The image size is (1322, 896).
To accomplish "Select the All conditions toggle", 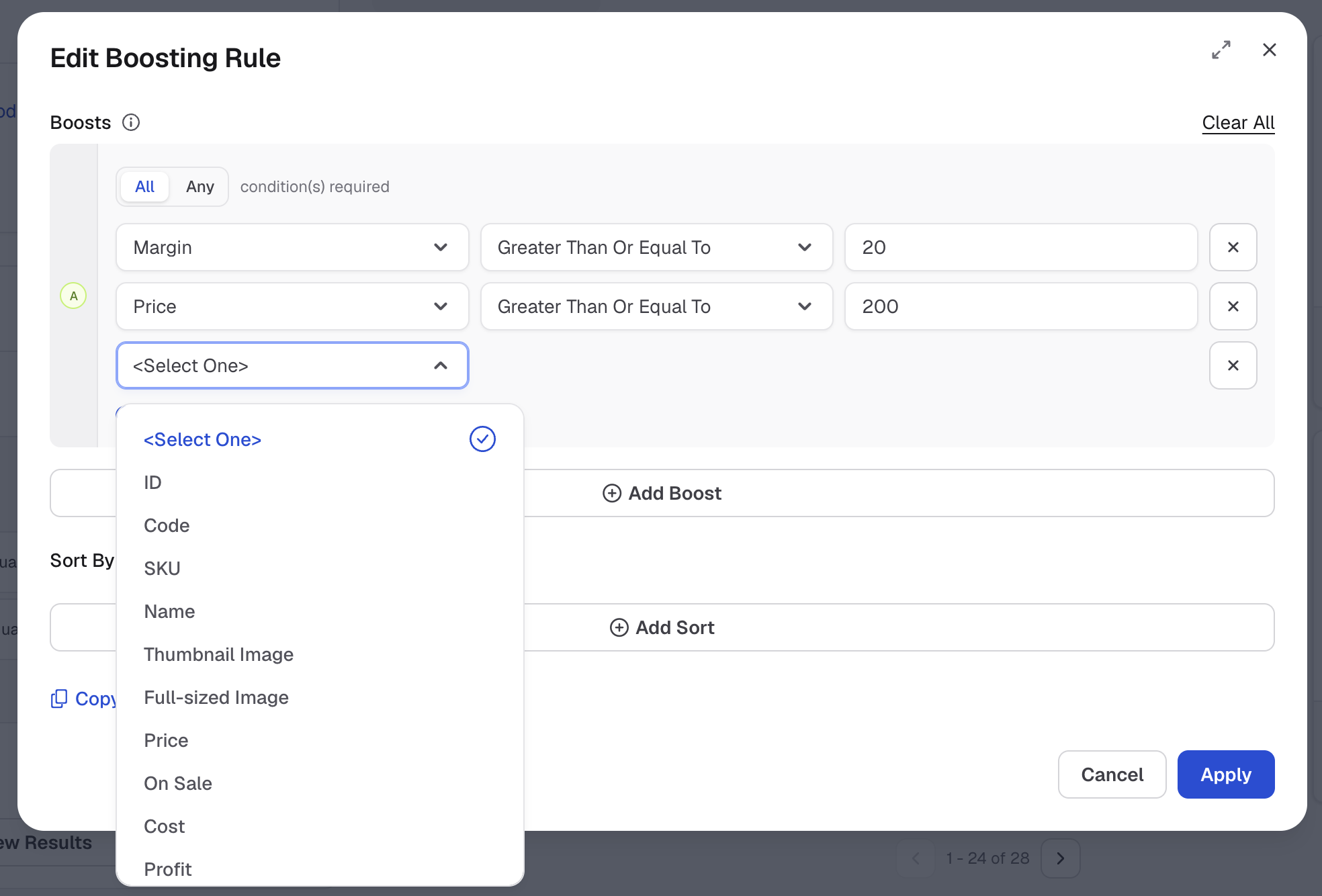I will click(144, 187).
